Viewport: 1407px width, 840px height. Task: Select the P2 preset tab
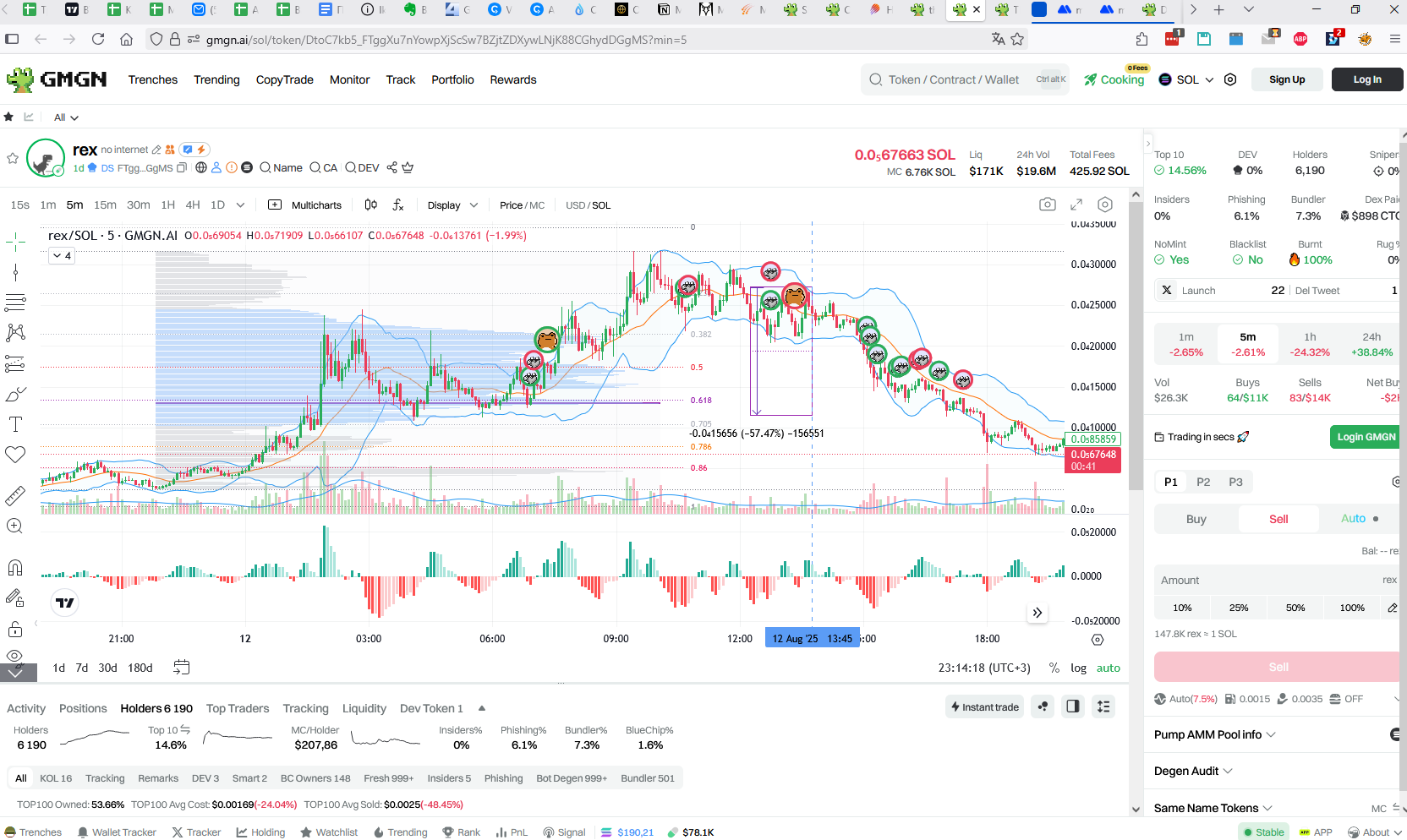point(1203,482)
